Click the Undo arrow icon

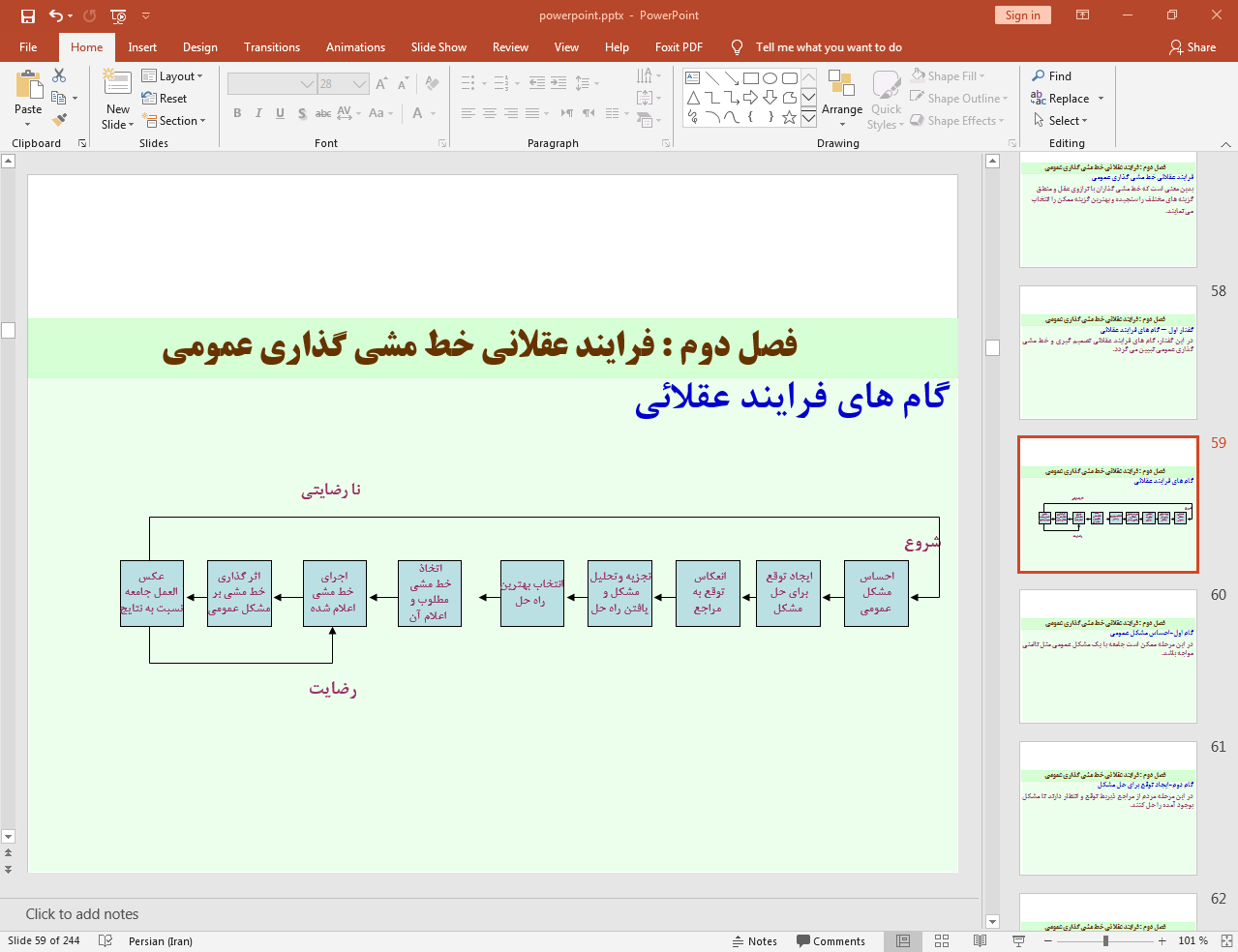56,15
